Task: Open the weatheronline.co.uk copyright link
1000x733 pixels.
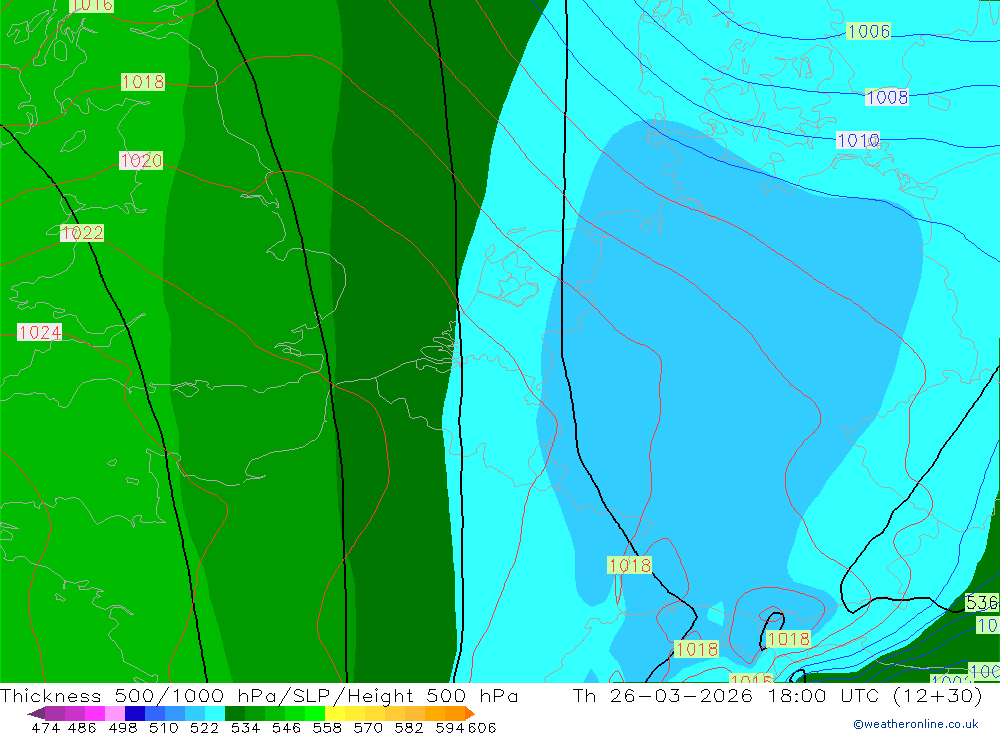Action: [x=916, y=724]
